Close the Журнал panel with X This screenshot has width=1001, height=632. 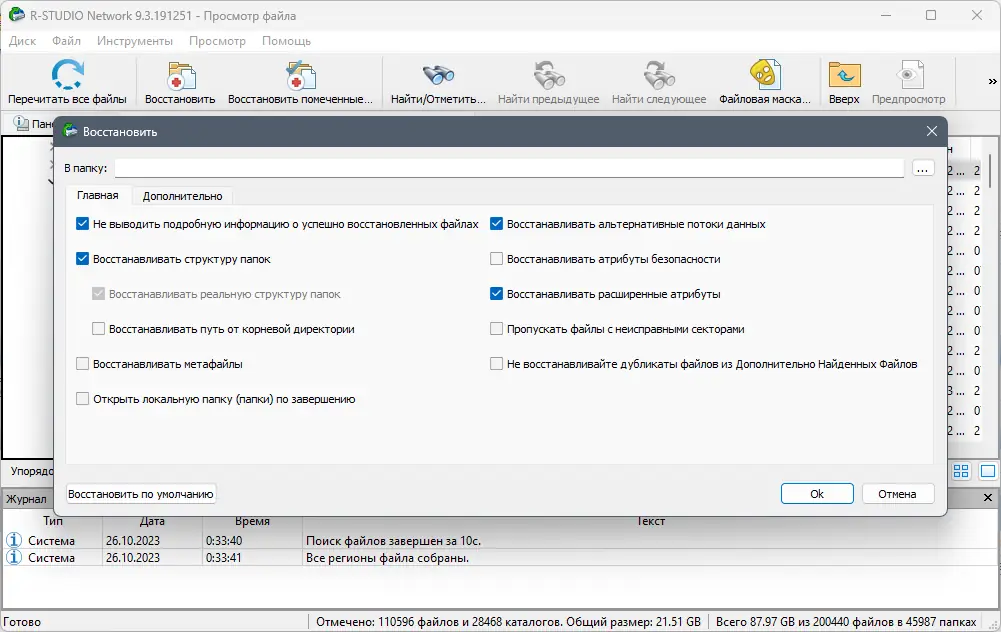(988, 497)
